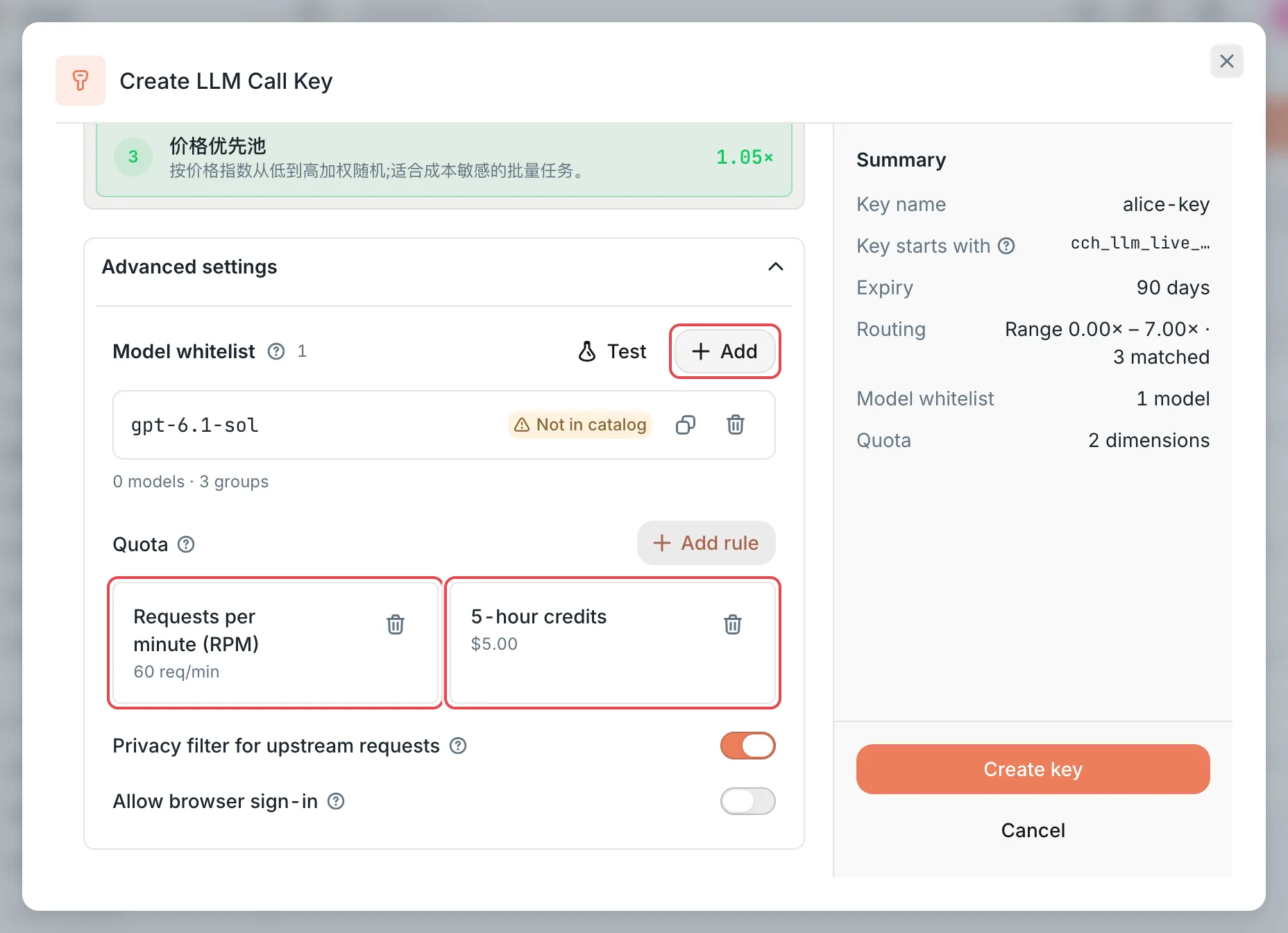
Task: Test the model whitelist
Action: click(612, 351)
